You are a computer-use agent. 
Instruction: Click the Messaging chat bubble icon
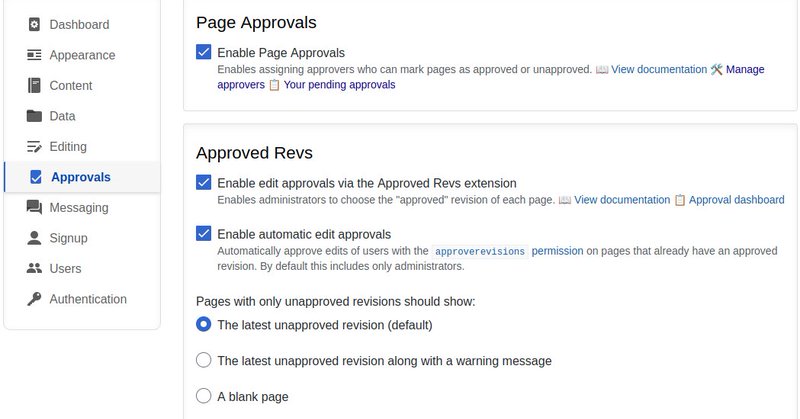(34, 207)
